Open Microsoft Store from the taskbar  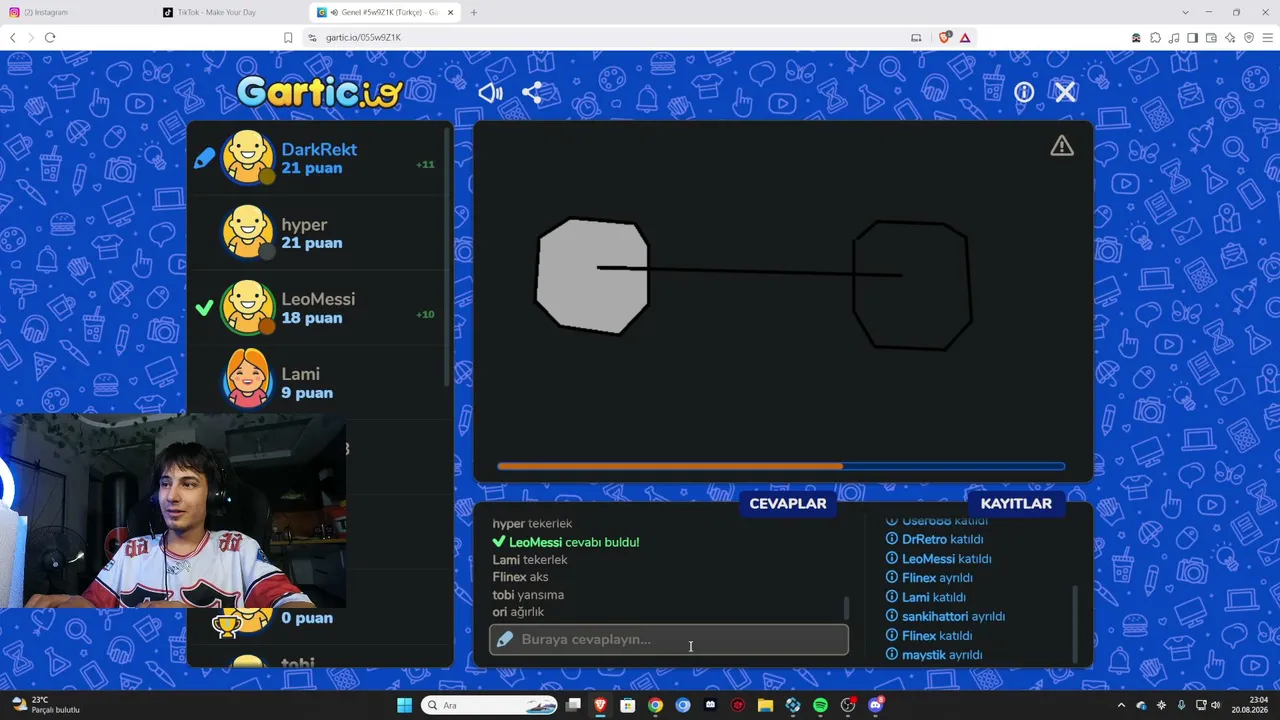pos(628,705)
